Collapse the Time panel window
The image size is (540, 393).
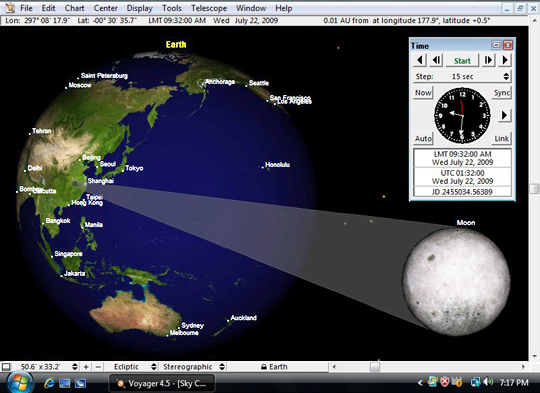point(496,45)
